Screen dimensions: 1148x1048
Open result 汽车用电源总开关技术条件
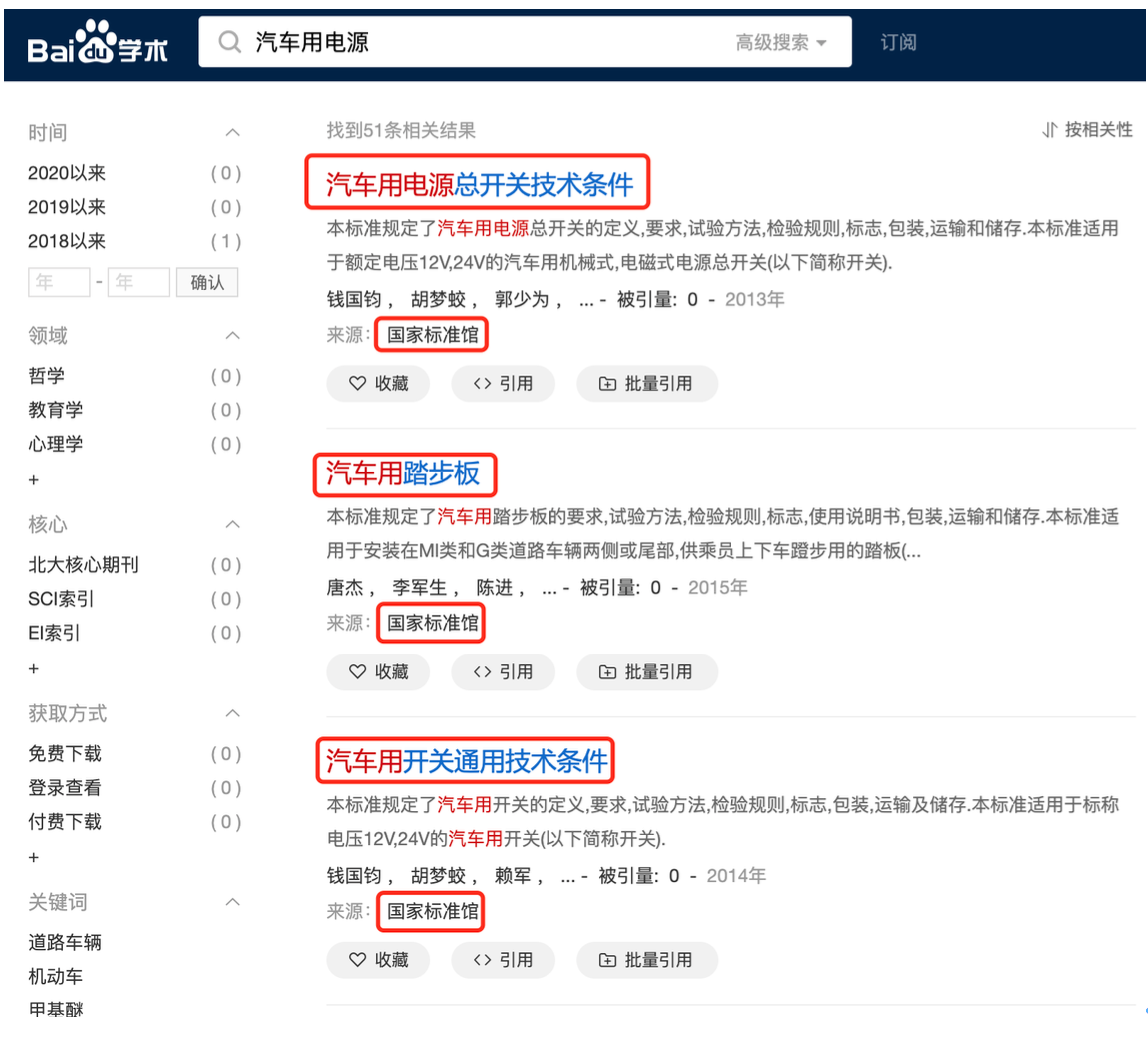(x=480, y=185)
